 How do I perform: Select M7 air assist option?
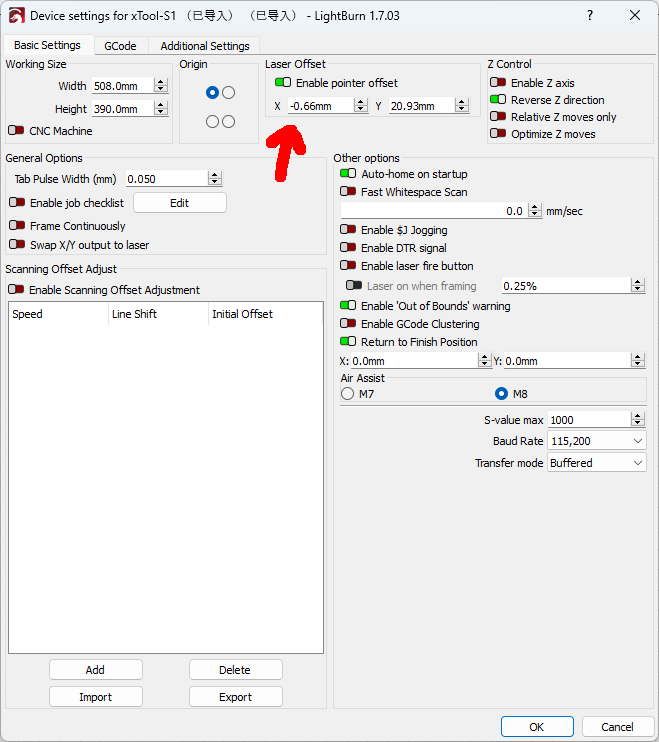[348, 394]
